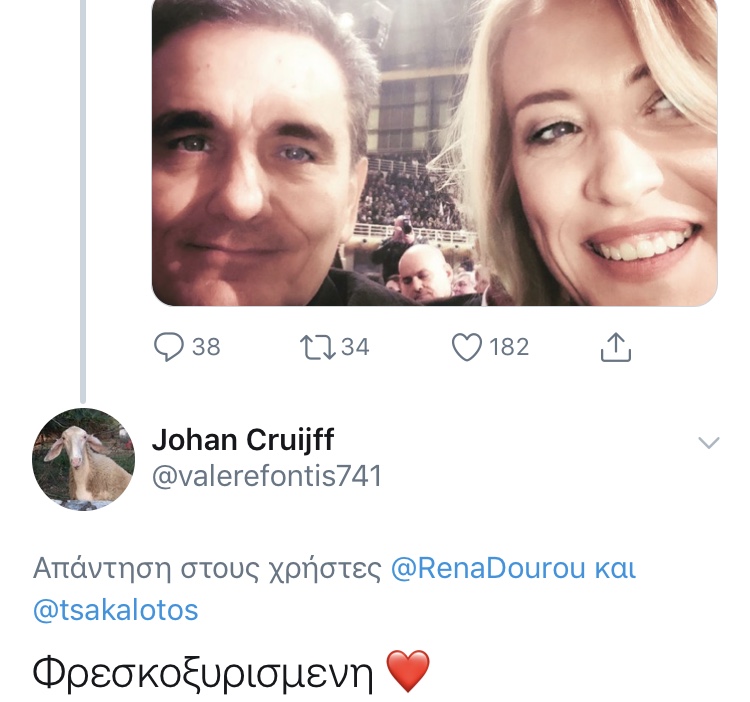This screenshot has width=750, height=702.
Task: Tap the reply count 38
Action: [206, 347]
